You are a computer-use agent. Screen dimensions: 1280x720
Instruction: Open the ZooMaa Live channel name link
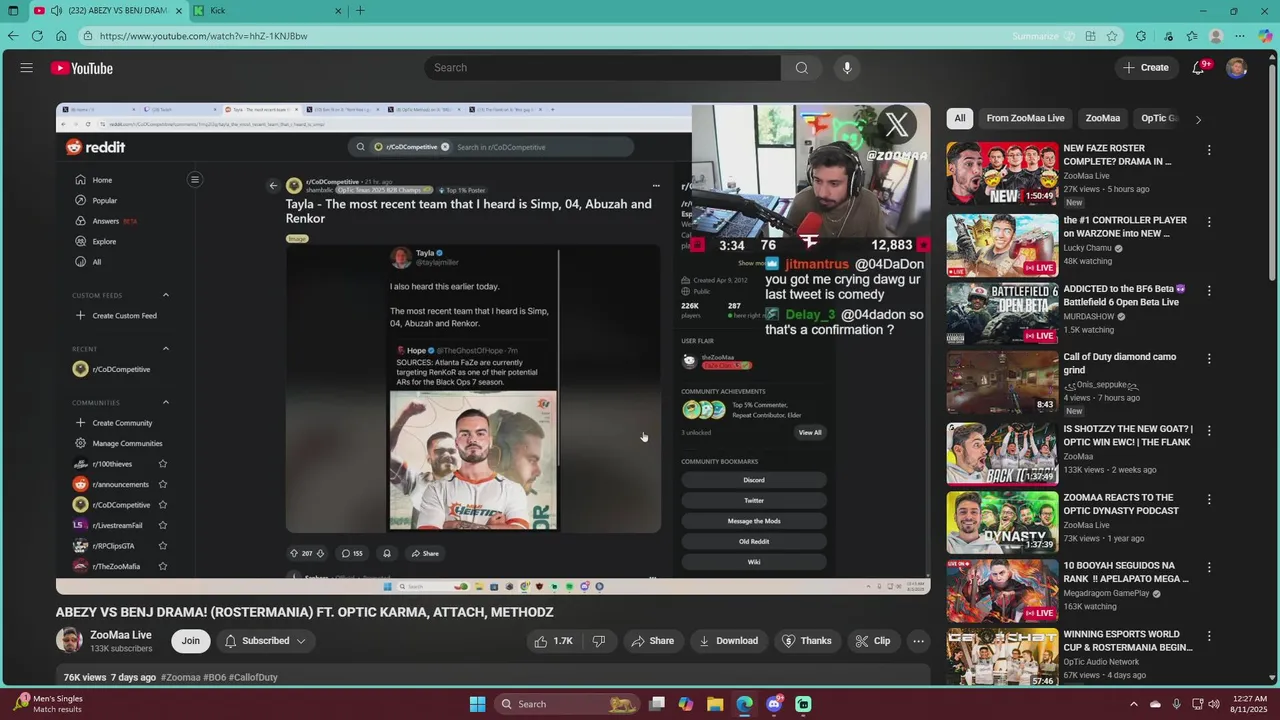pyautogui.click(x=121, y=635)
